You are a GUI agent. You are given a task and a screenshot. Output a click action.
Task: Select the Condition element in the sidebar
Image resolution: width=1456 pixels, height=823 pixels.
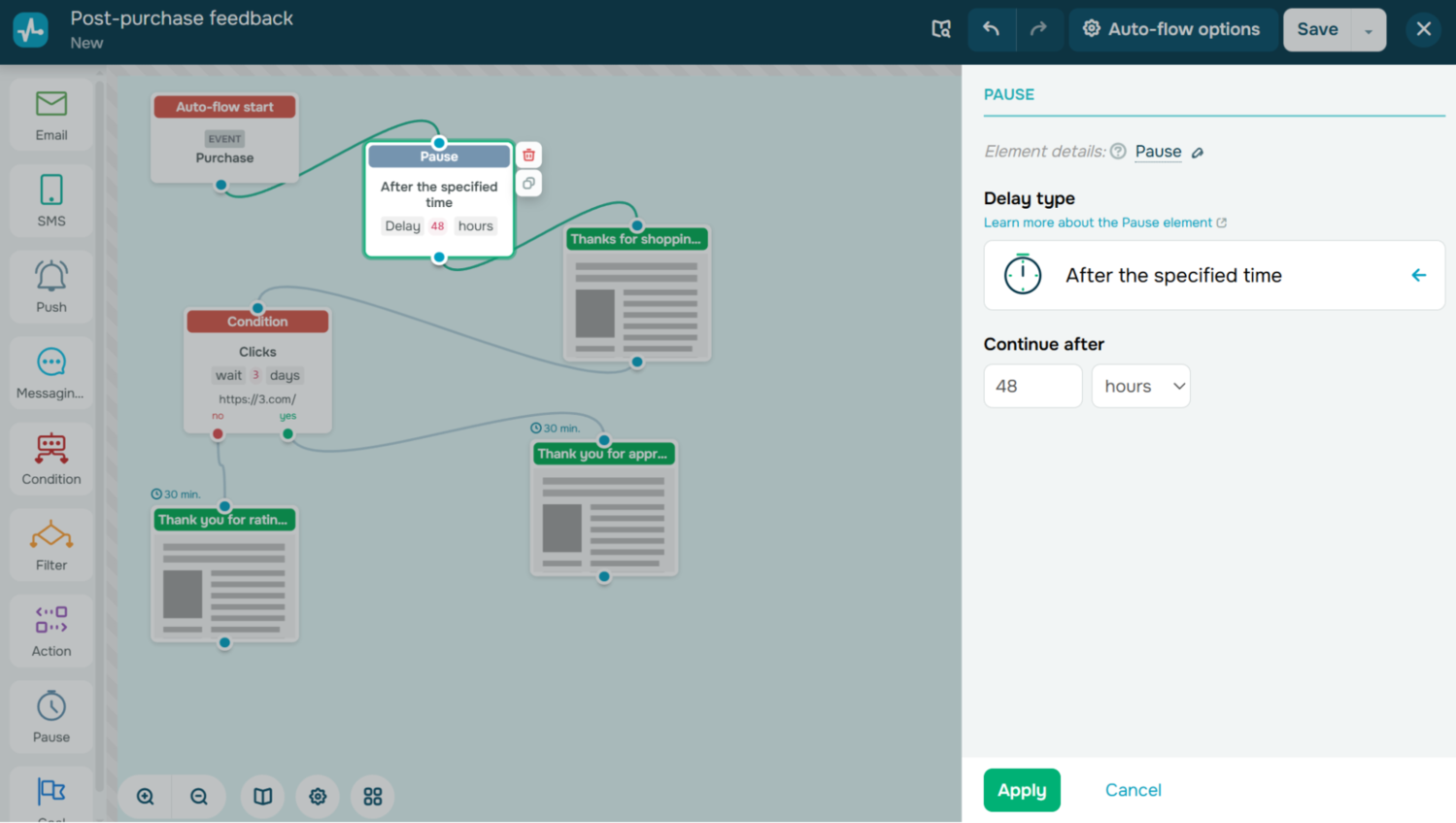click(x=51, y=459)
